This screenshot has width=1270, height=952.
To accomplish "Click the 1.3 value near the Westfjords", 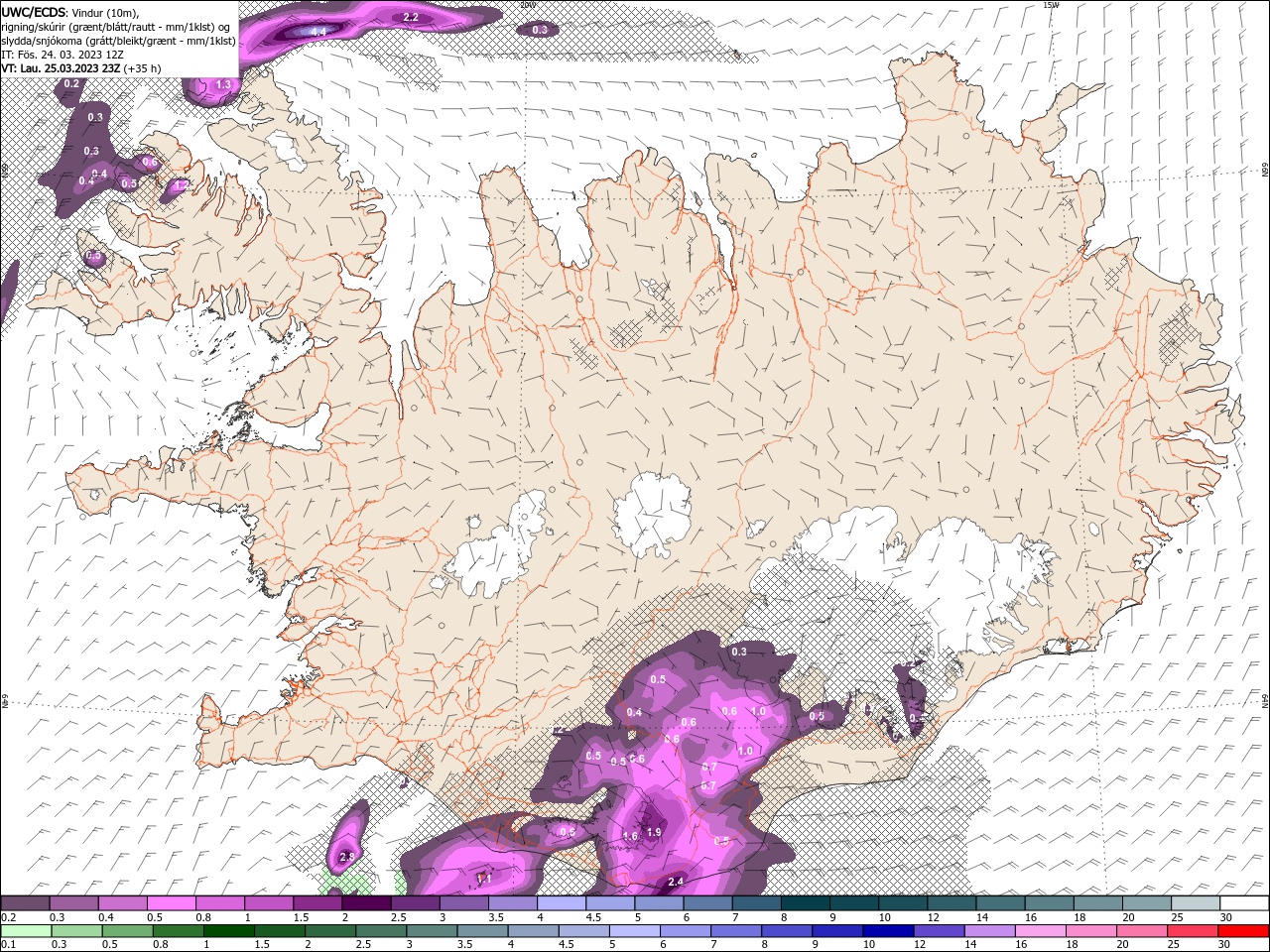I will click(223, 85).
